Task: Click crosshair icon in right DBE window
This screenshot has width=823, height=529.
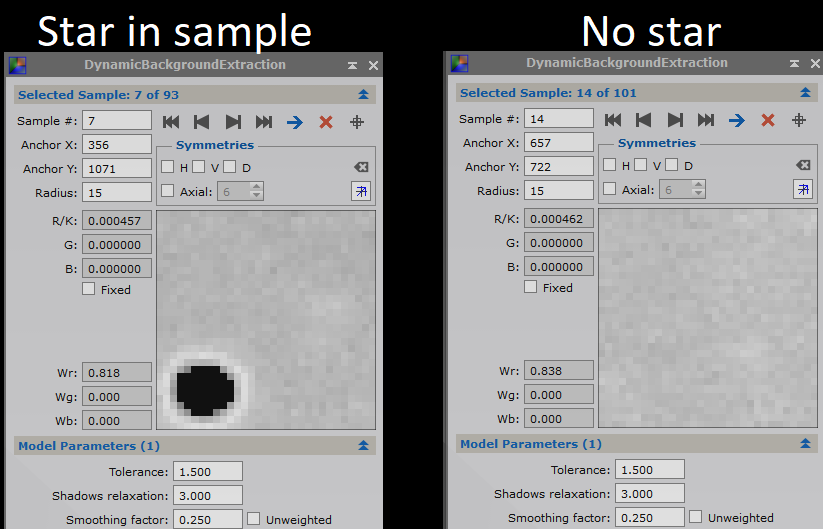Action: pos(799,120)
